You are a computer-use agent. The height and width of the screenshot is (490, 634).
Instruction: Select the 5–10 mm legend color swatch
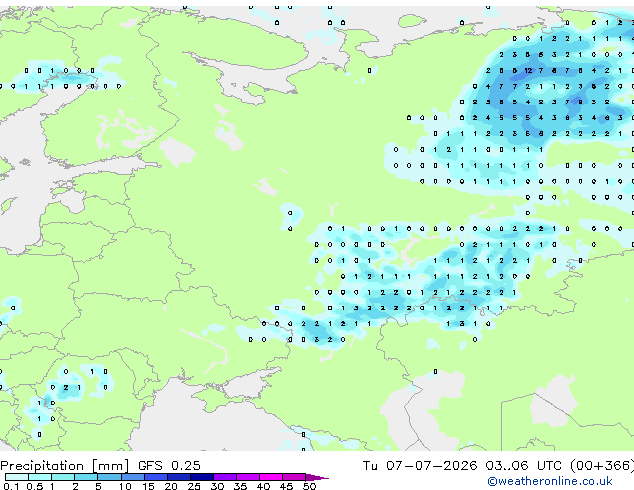109,477
